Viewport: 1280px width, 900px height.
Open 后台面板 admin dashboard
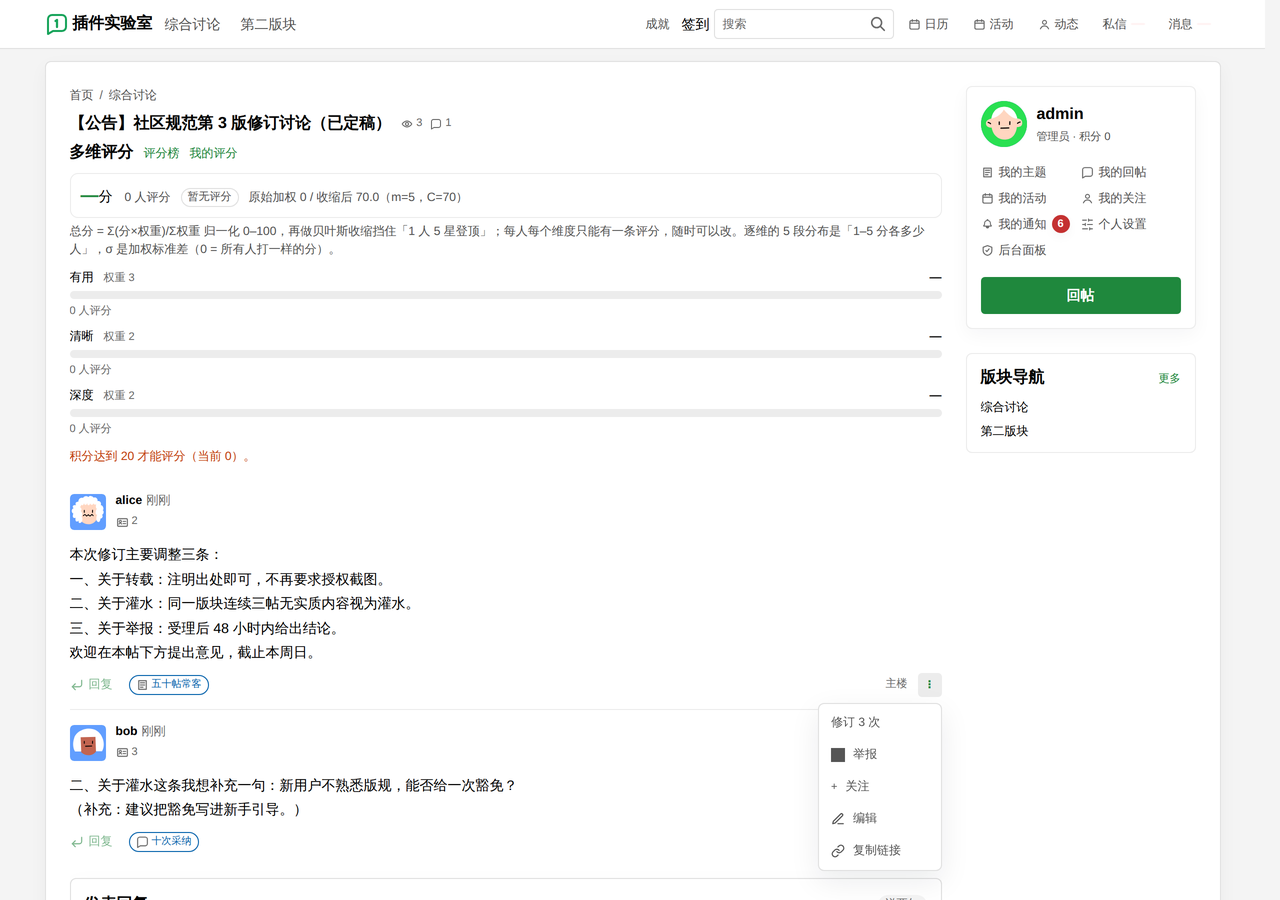1014,250
